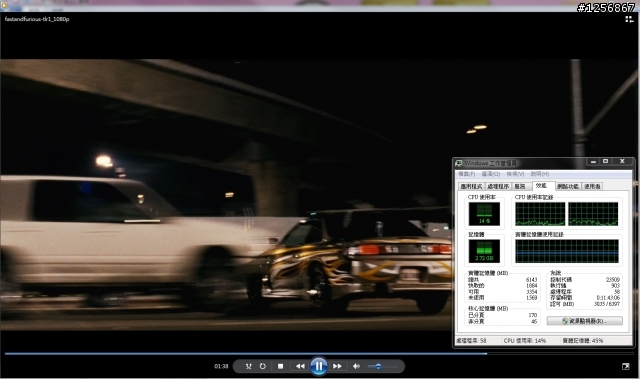640x379 pixels.
Task: Maximize the Task Manager window
Action: [x=605, y=162]
